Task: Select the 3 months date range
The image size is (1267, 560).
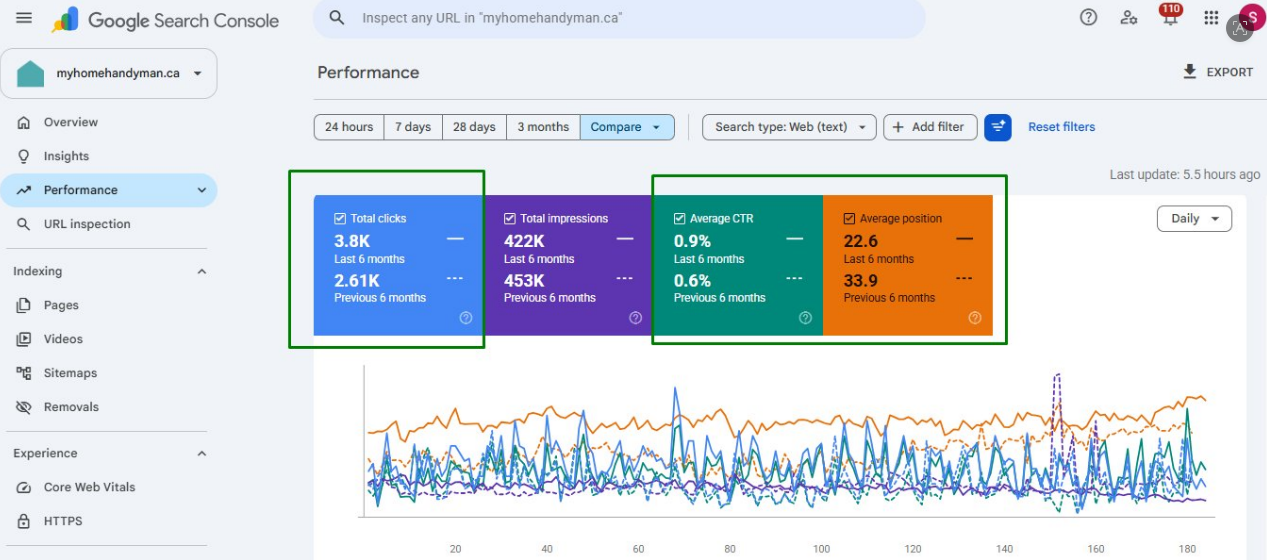Action: (543, 127)
